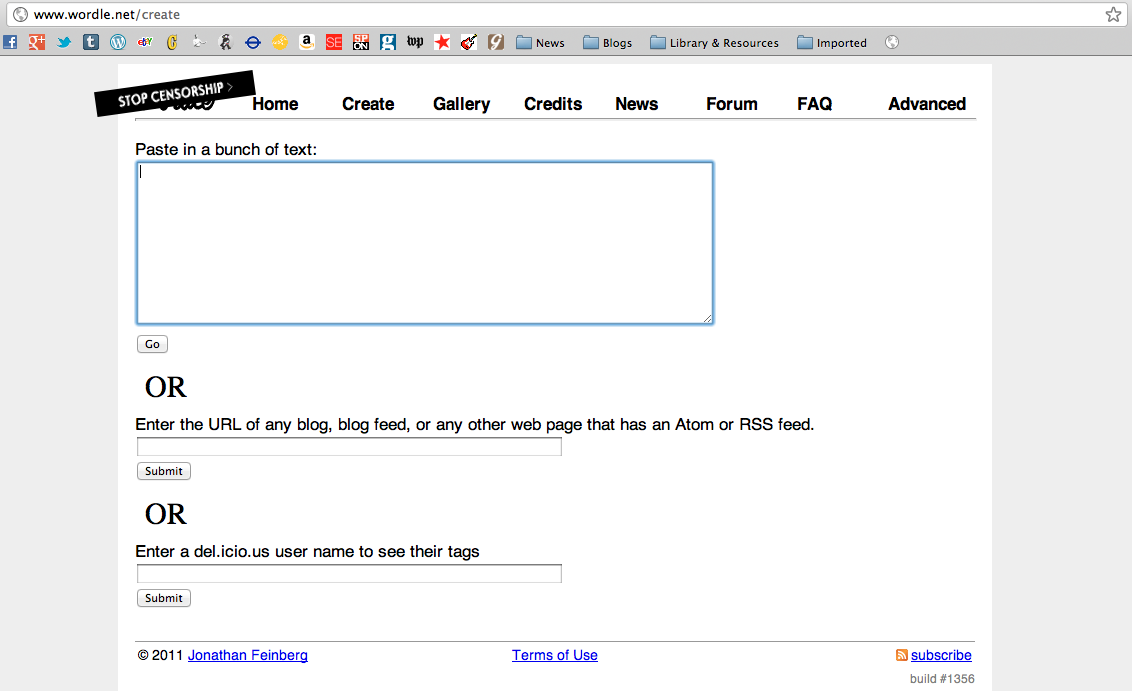
Task: Open the small white figure bookmark icon
Action: 199,43
